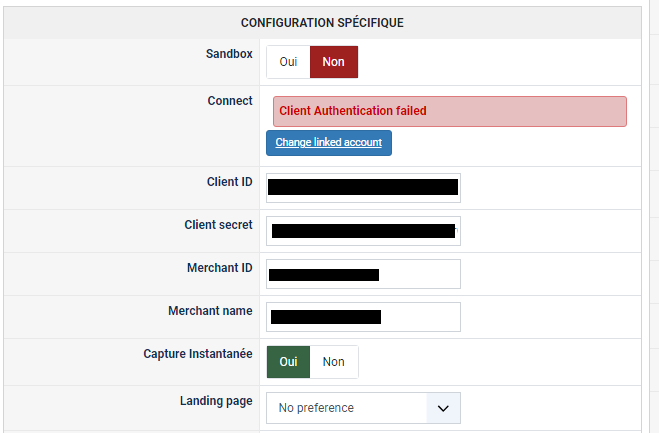This screenshot has height=433, width=659.
Task: Click the Sandbox row label
Action: (229, 54)
